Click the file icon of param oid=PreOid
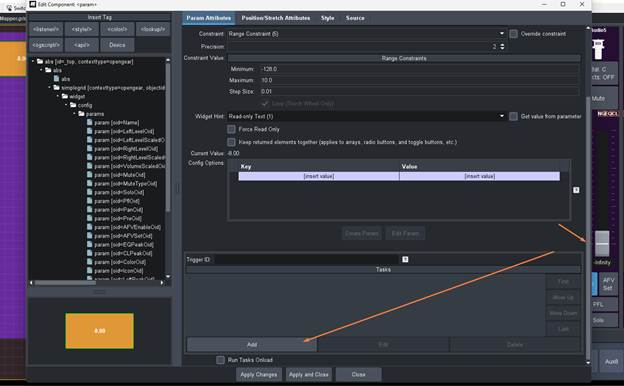This screenshot has height=386, width=624. pos(90,218)
